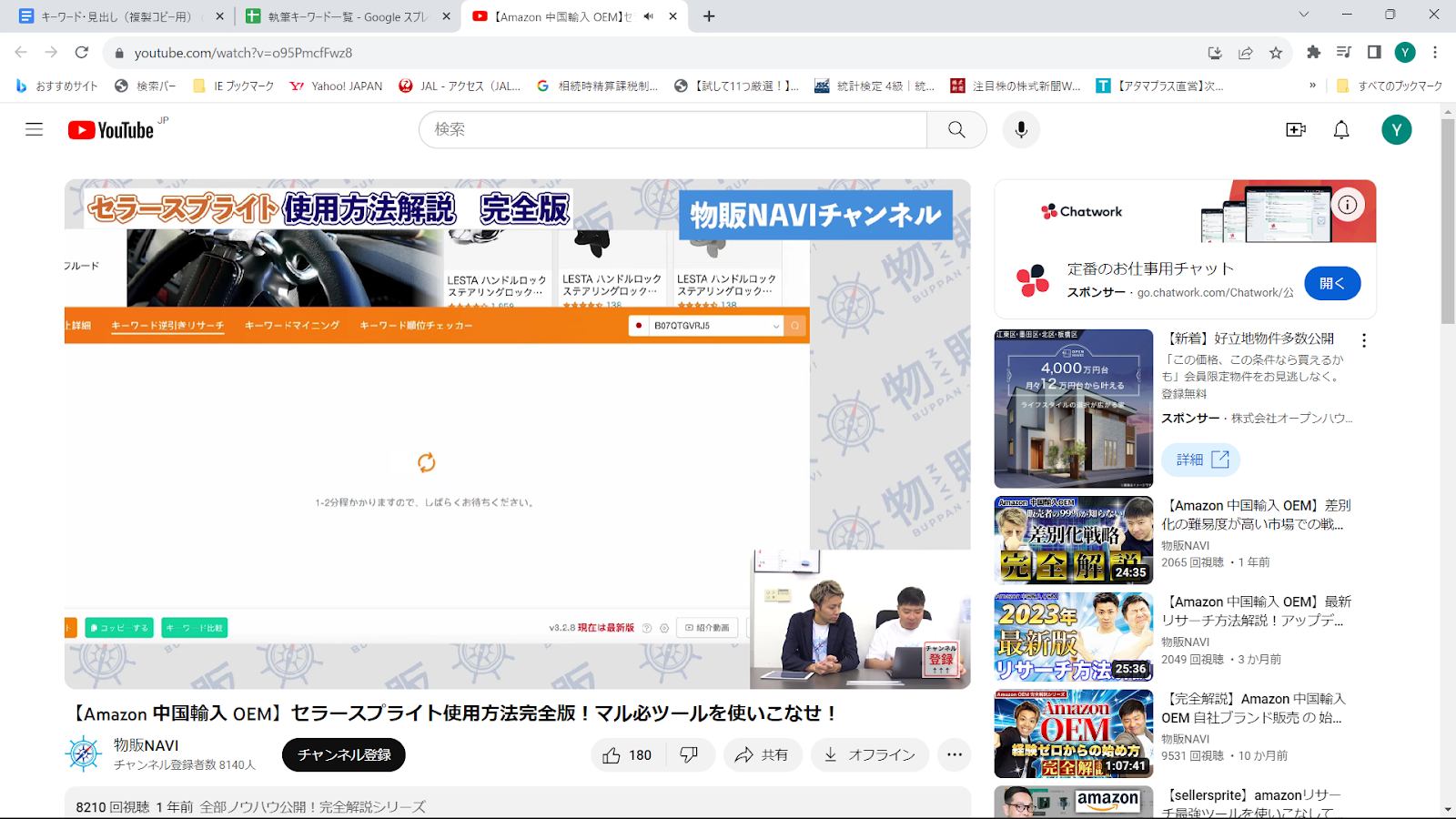Open 最新リサーチ方法解説 video title
The image size is (1456, 819).
[x=1256, y=611]
